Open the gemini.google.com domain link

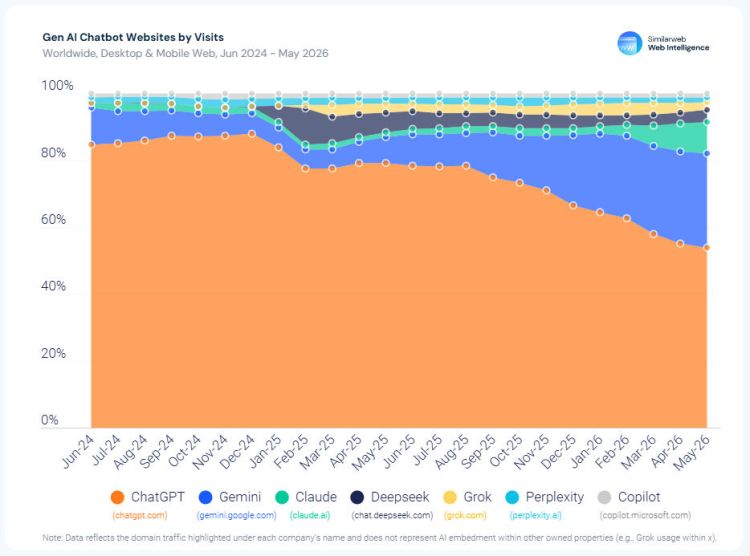coord(236,515)
